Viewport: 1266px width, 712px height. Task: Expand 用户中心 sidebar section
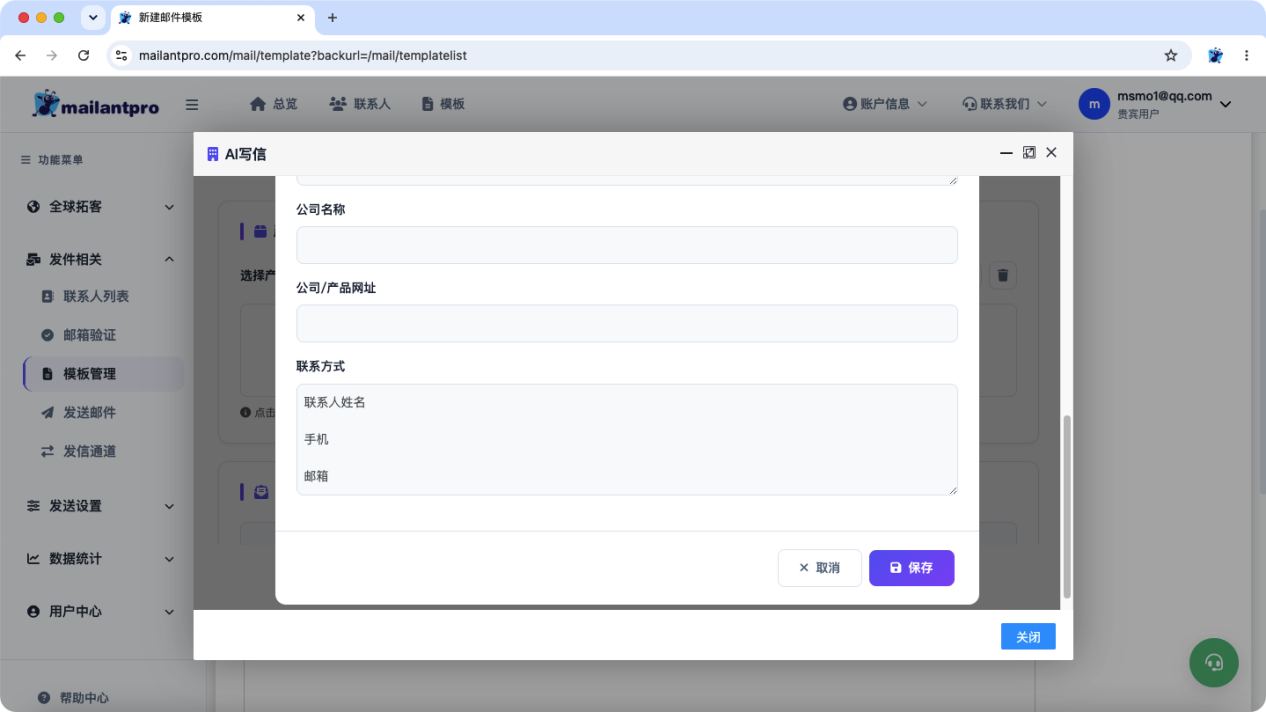(x=100, y=611)
